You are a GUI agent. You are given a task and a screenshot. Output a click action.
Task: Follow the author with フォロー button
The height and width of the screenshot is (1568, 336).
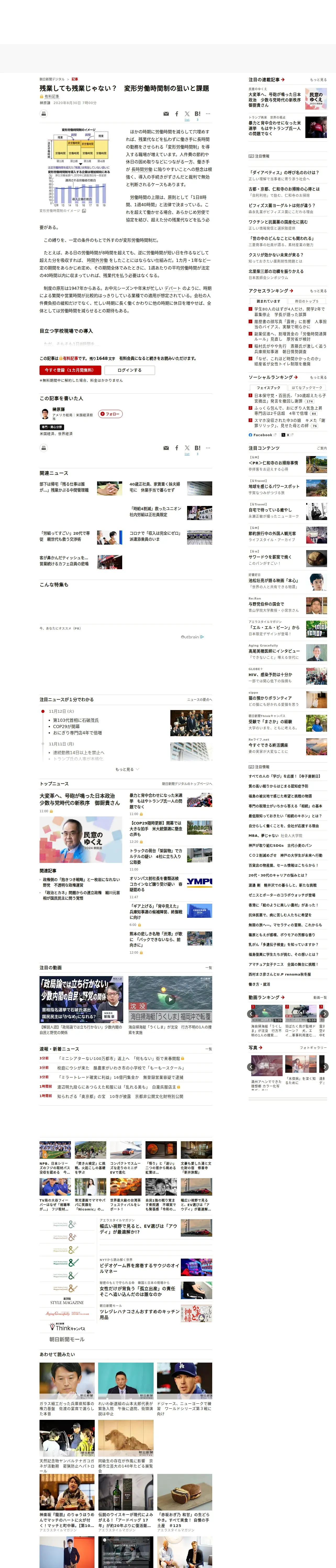(x=110, y=414)
